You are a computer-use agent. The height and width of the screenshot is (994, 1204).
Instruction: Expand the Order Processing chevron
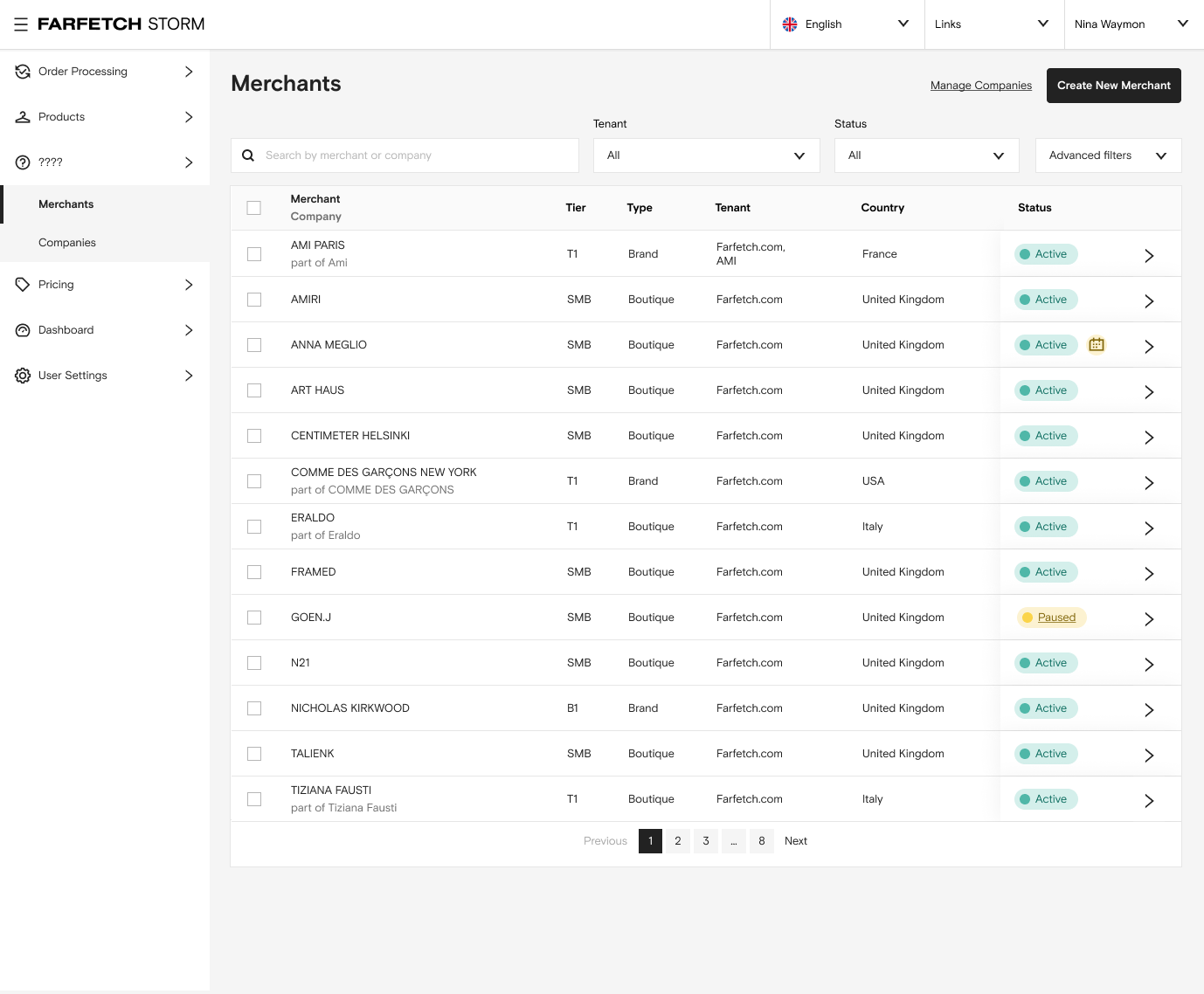189,72
